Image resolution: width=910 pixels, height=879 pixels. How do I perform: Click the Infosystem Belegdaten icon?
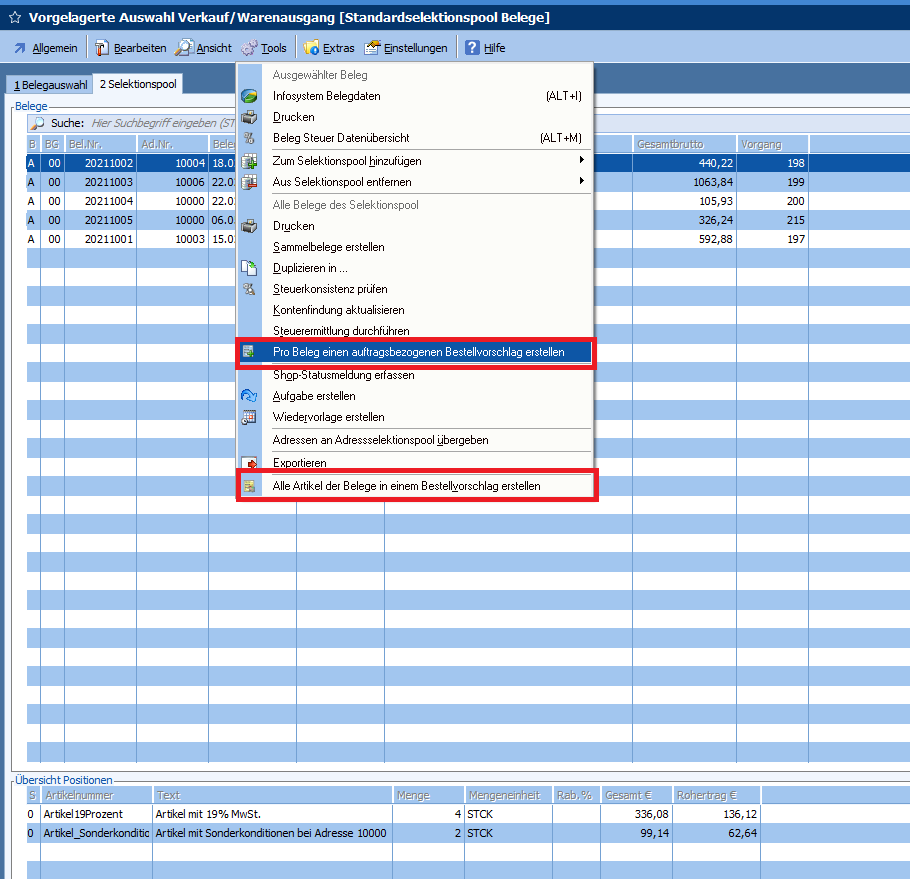pos(249,96)
